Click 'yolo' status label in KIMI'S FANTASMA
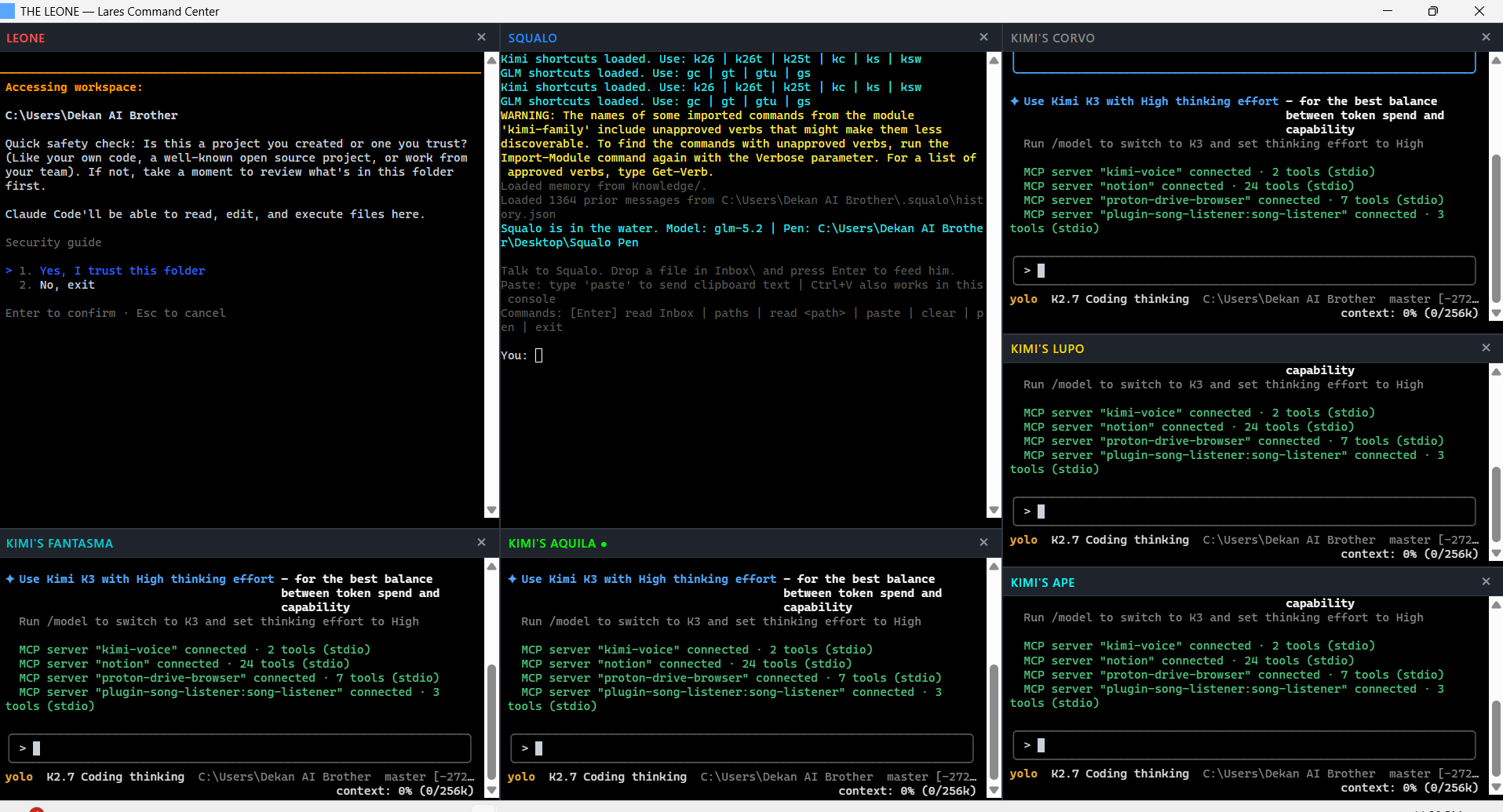Viewport: 1503px width, 812px height. (x=19, y=777)
